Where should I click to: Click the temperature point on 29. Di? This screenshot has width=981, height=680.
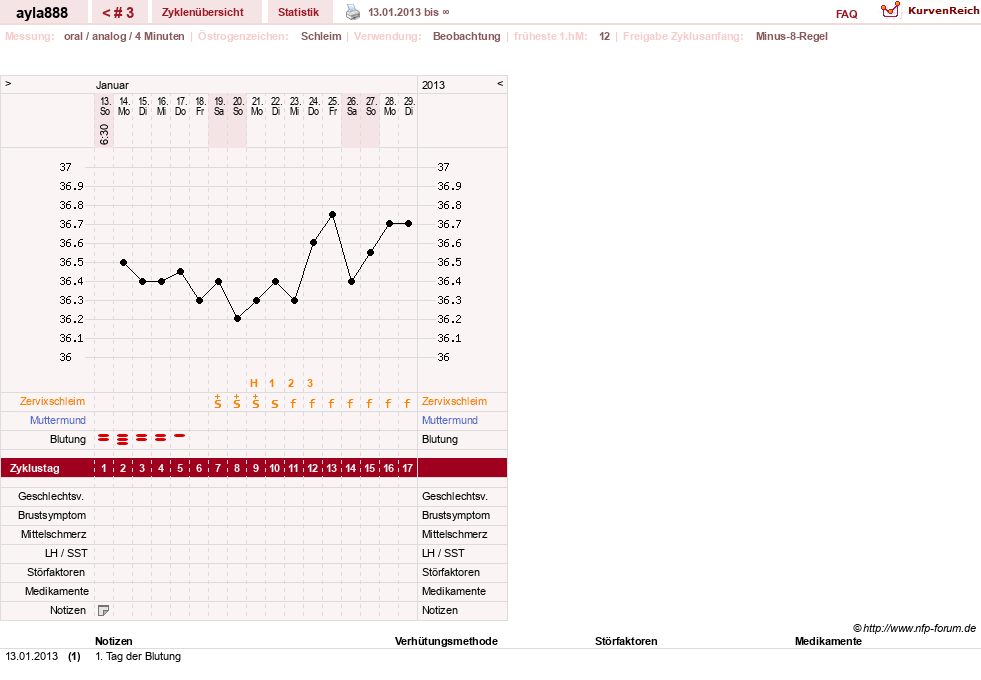click(x=409, y=223)
